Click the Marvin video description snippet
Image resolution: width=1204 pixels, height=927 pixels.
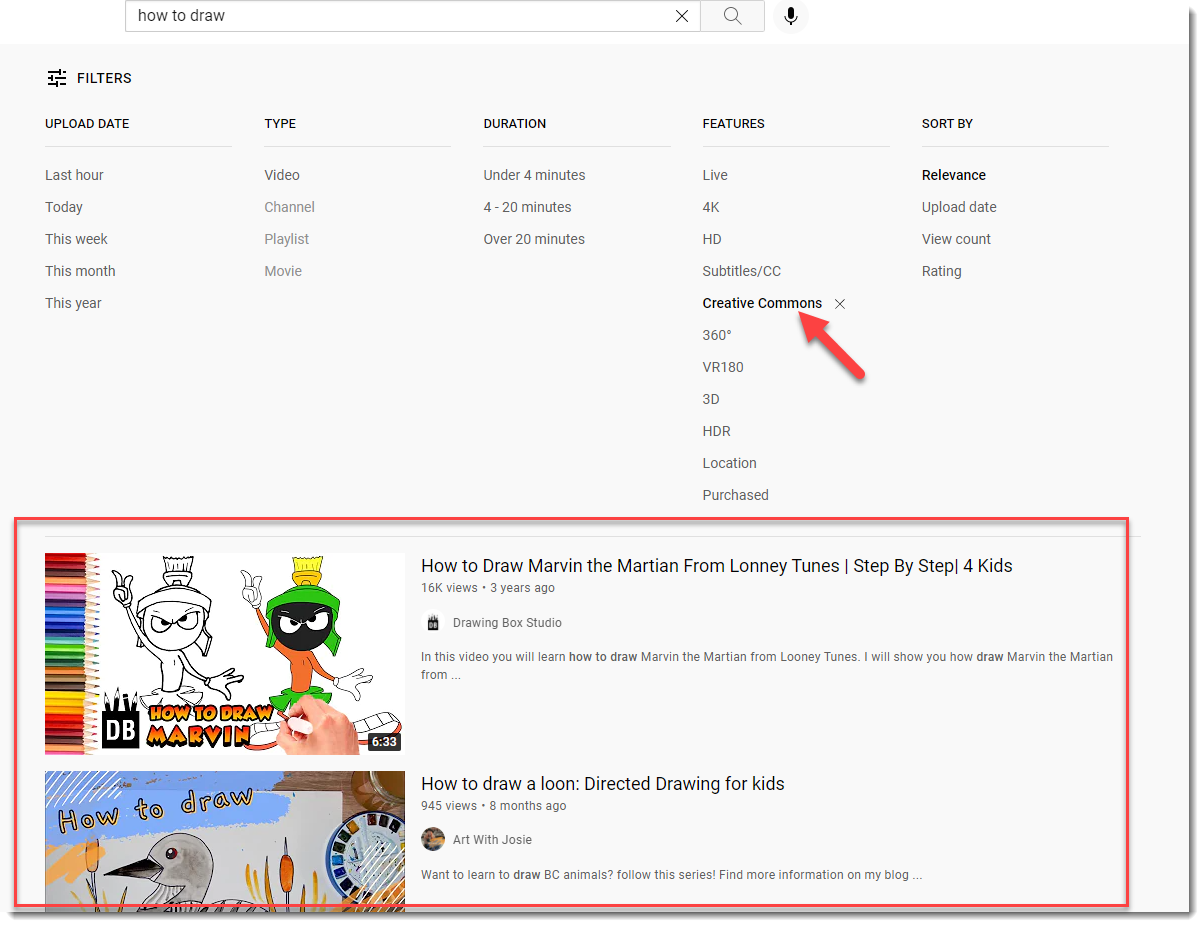[x=767, y=666]
